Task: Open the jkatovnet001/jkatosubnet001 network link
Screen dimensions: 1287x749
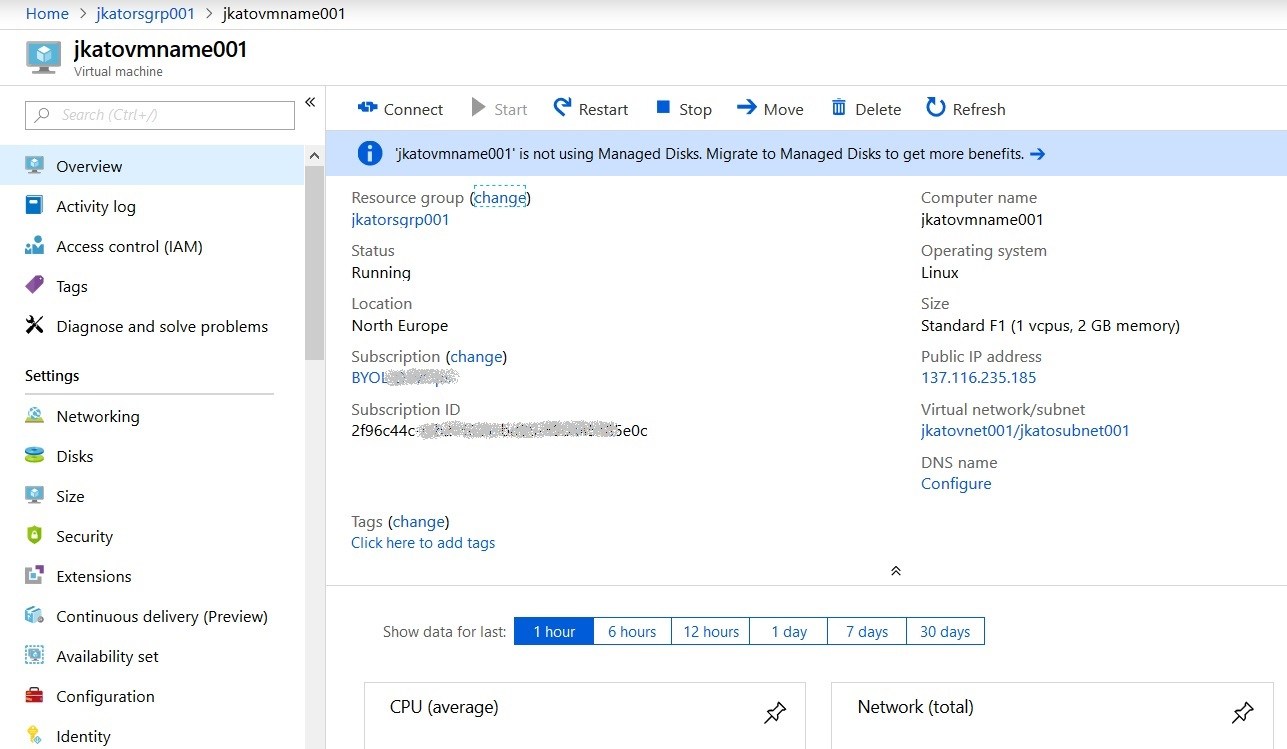Action: pyautogui.click(x=1025, y=431)
